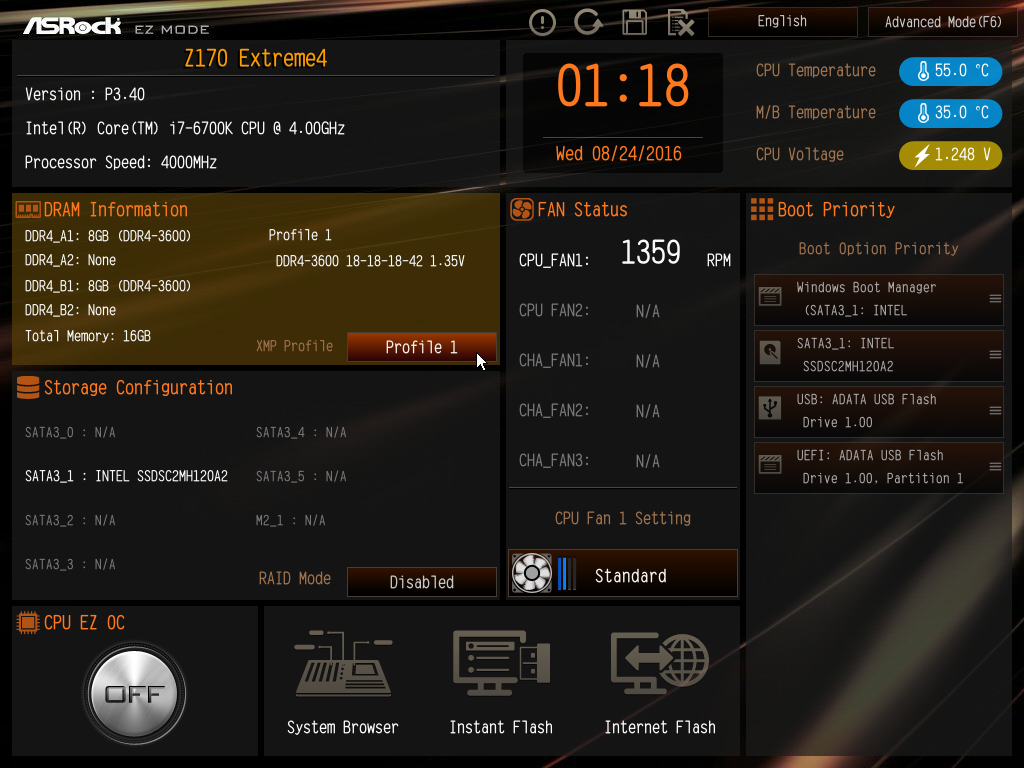Toggle the CPU EZ OC OFF knob
Image resolution: width=1024 pixels, height=768 pixels.
[x=135, y=694]
